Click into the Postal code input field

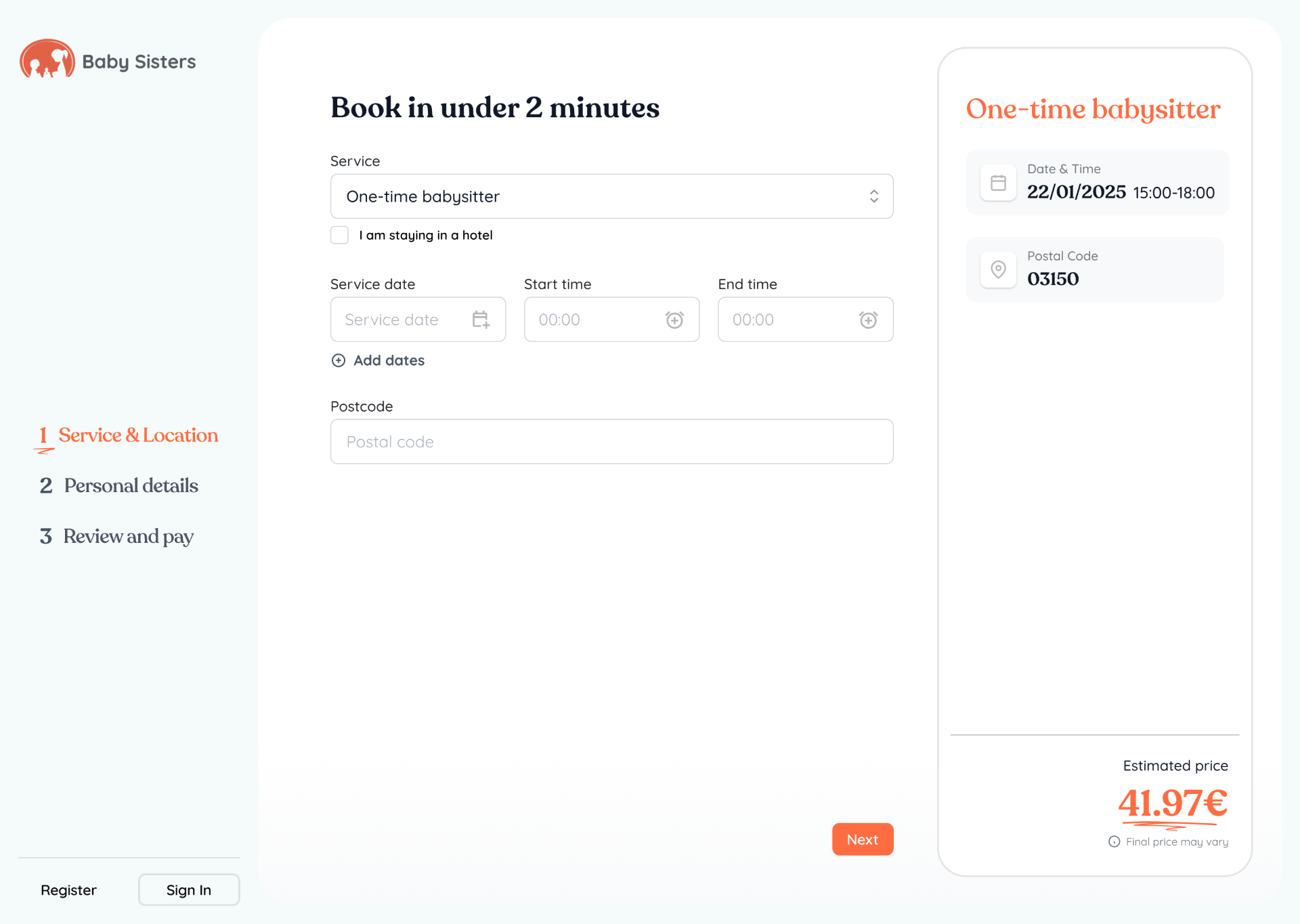[x=611, y=441]
